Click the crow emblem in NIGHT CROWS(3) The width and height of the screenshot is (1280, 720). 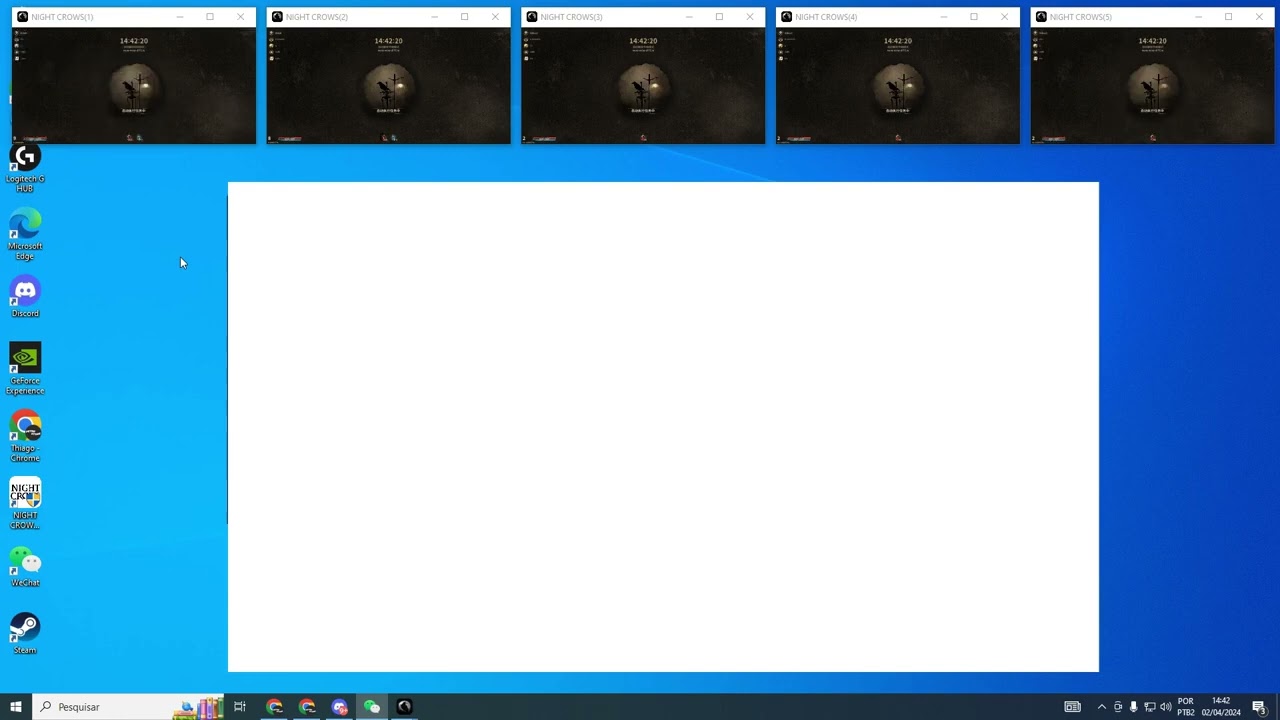pyautogui.click(x=643, y=89)
